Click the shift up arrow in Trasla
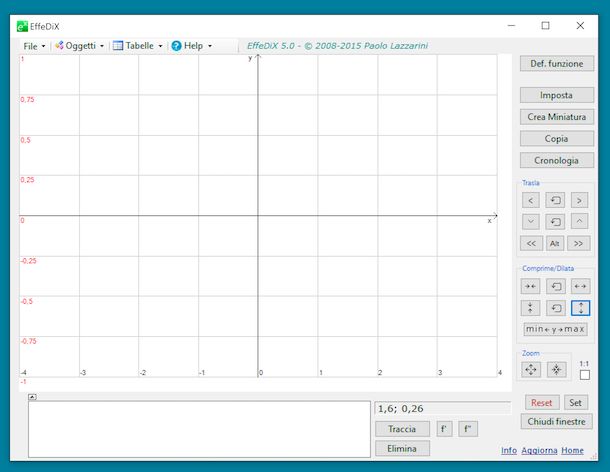This screenshot has width=610, height=472. click(x=580, y=221)
